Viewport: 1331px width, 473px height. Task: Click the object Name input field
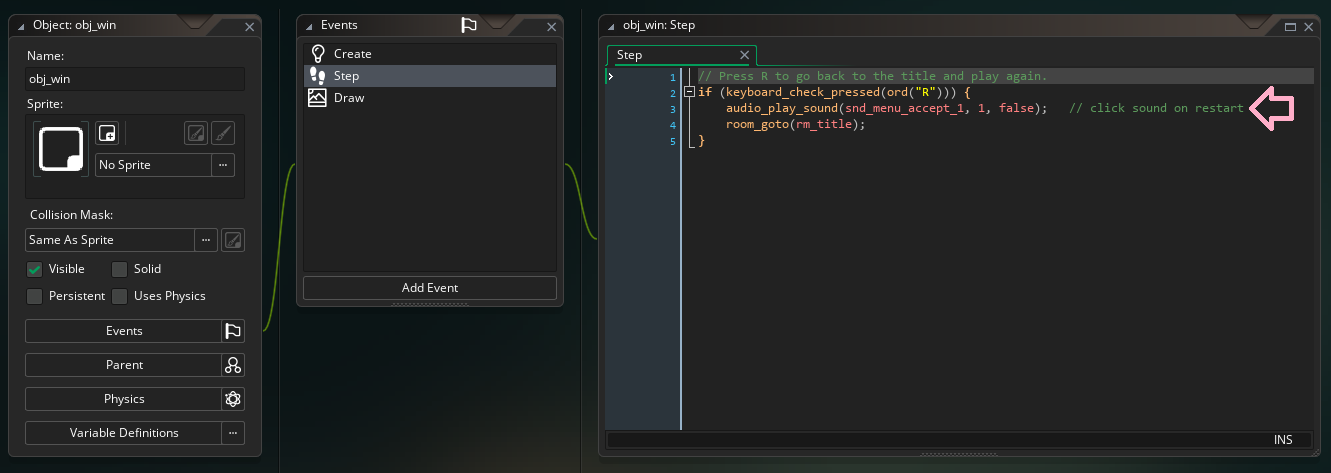[x=135, y=79]
